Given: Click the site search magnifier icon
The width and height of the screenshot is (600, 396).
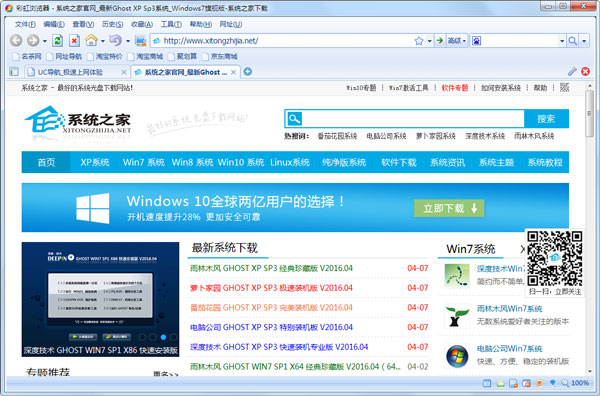Looking at the screenshot, I should 294,119.
